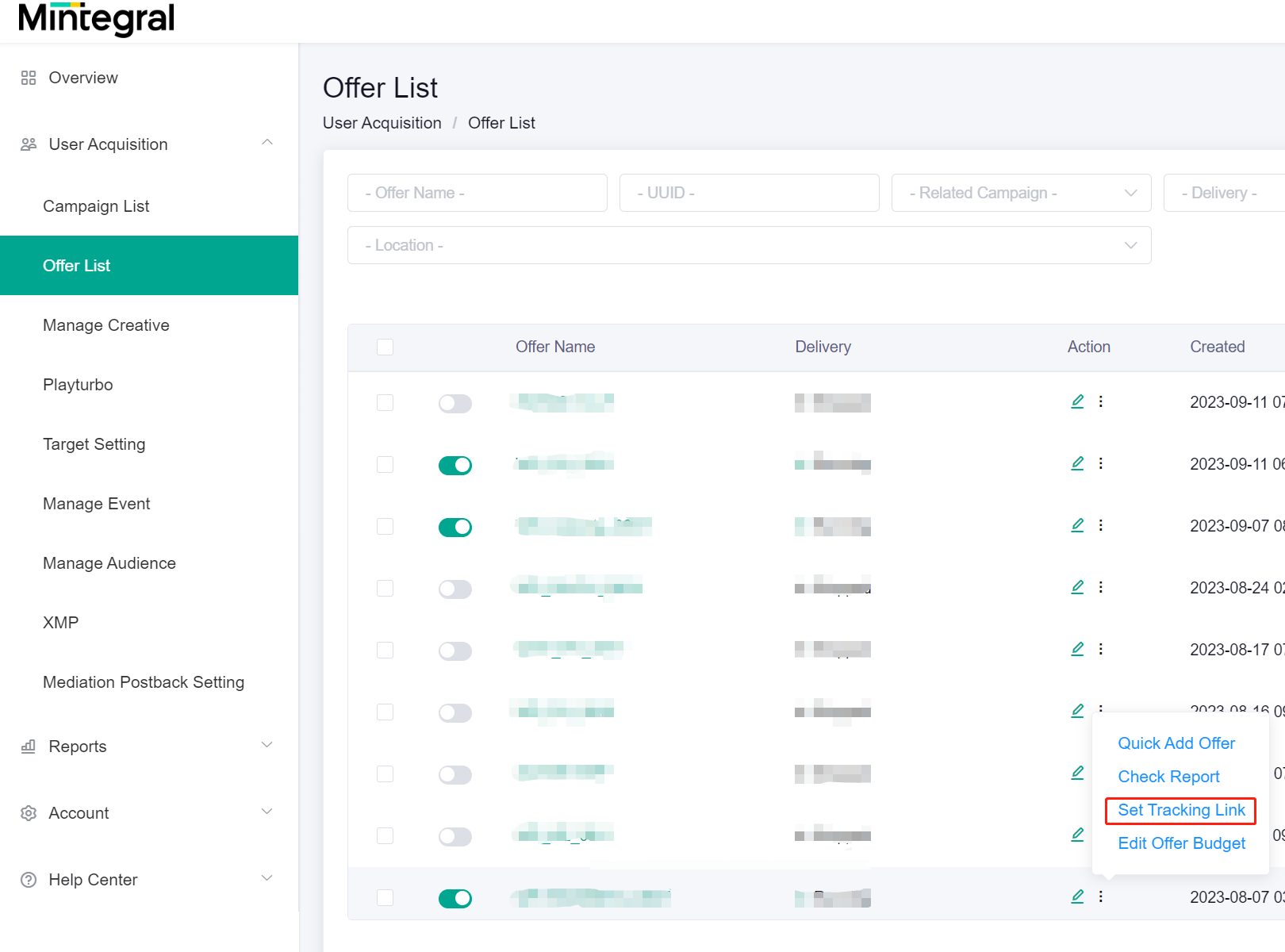1285x952 pixels.
Task: Click the edit pencil icon on the first offer row
Action: 1077,401
